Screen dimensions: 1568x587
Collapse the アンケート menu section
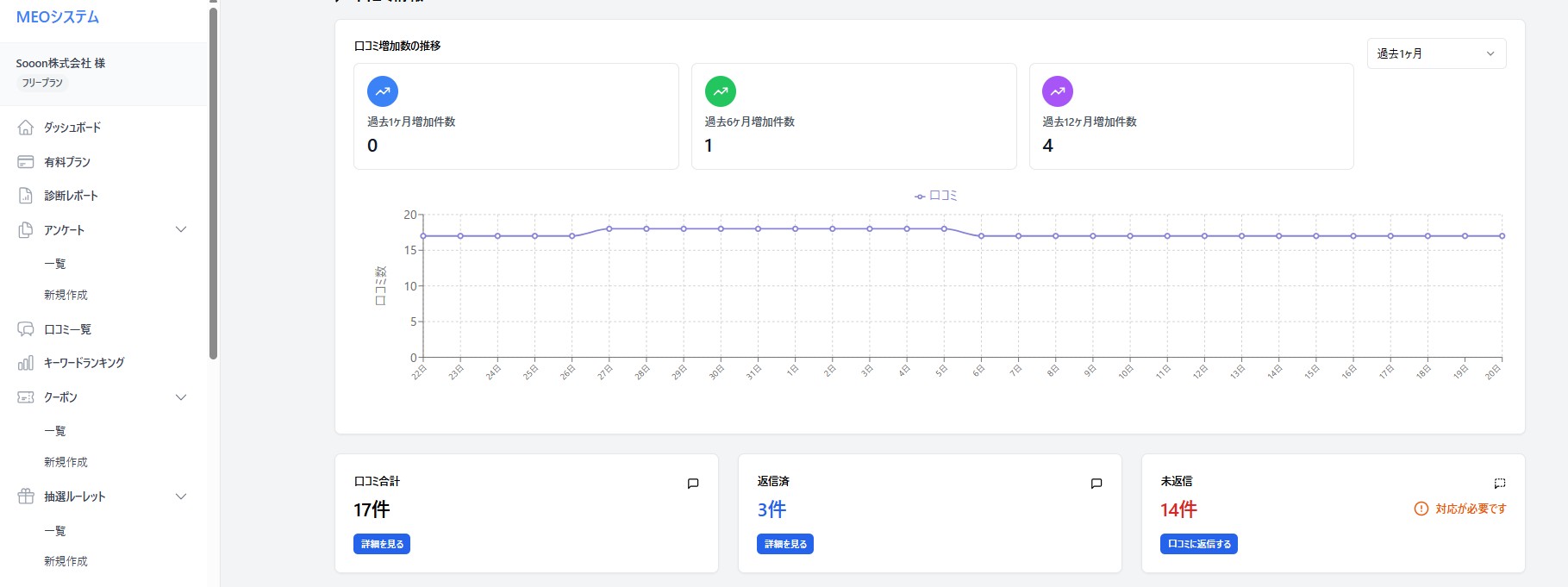tap(181, 230)
